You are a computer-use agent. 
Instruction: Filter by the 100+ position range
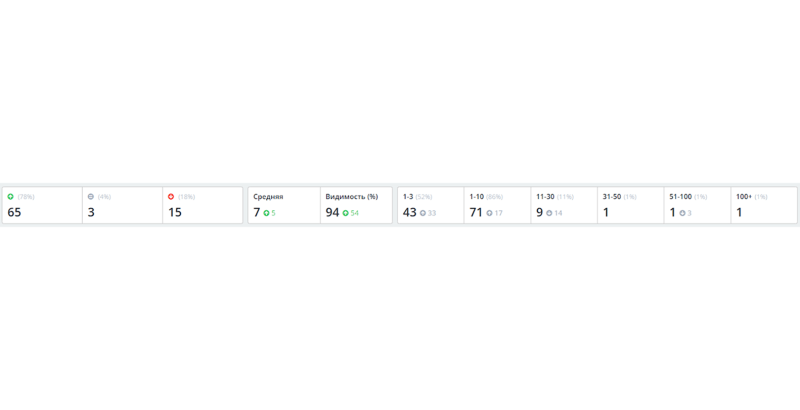pos(744,197)
